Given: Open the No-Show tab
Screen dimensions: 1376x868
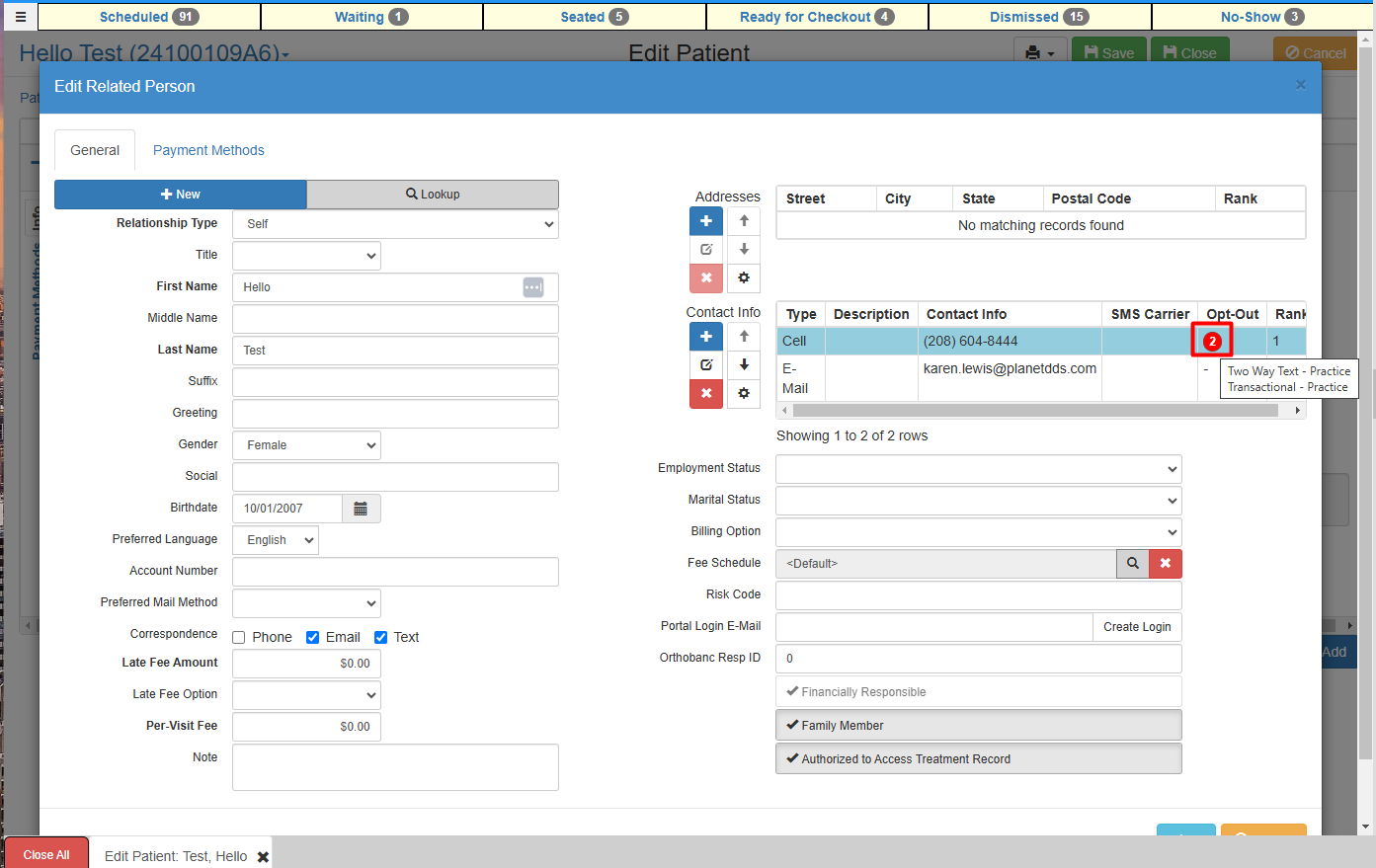Looking at the screenshot, I should coord(1261,17).
